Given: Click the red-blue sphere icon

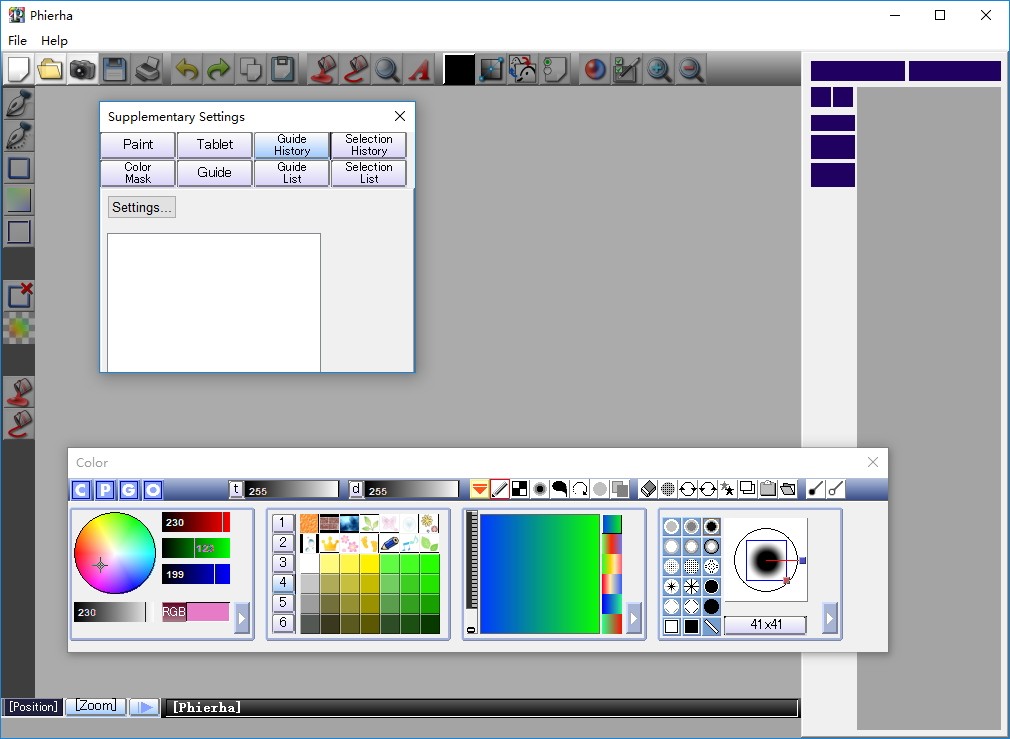Looking at the screenshot, I should [x=595, y=70].
